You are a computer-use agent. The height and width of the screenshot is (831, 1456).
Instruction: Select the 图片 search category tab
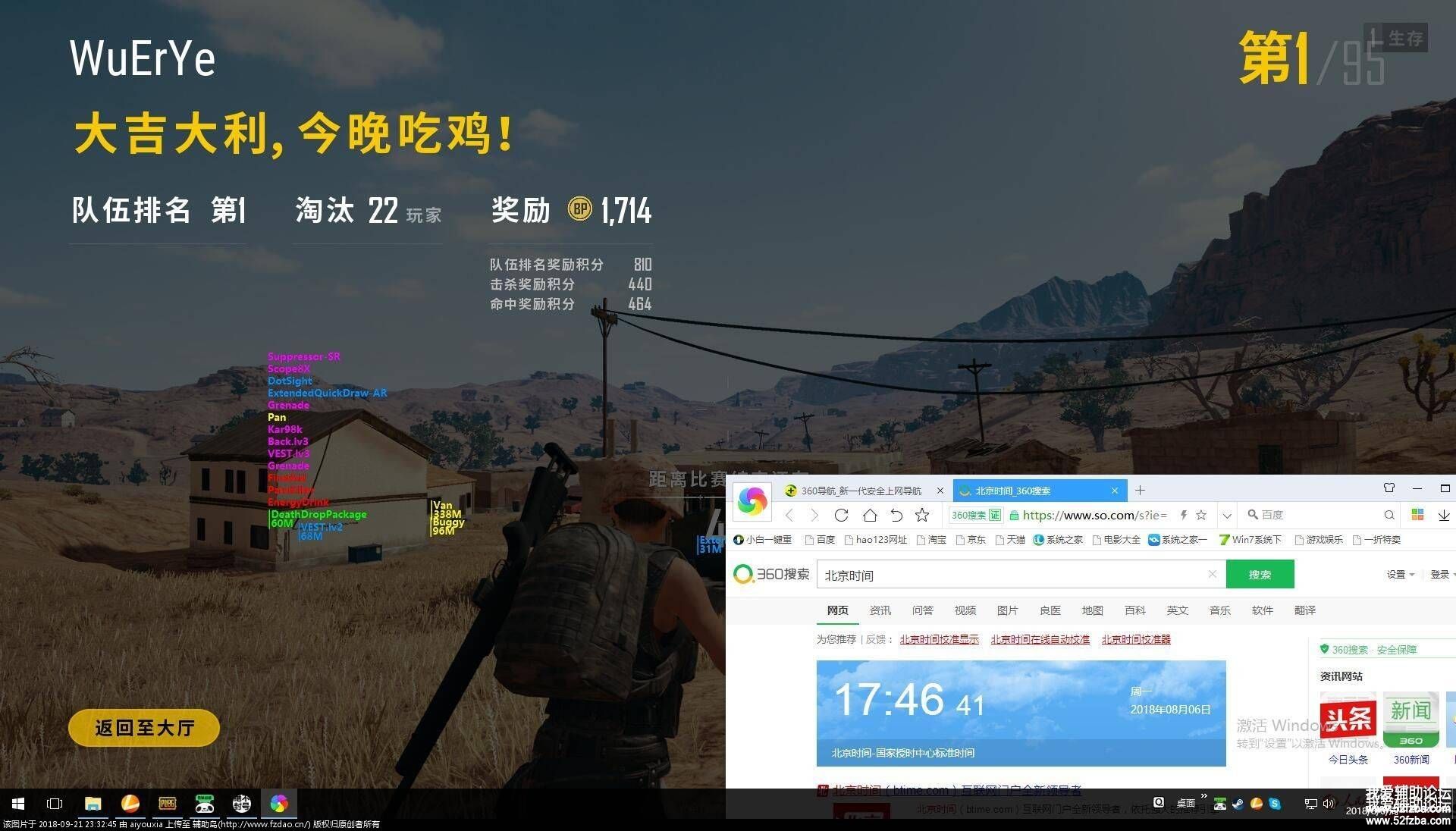1007,610
